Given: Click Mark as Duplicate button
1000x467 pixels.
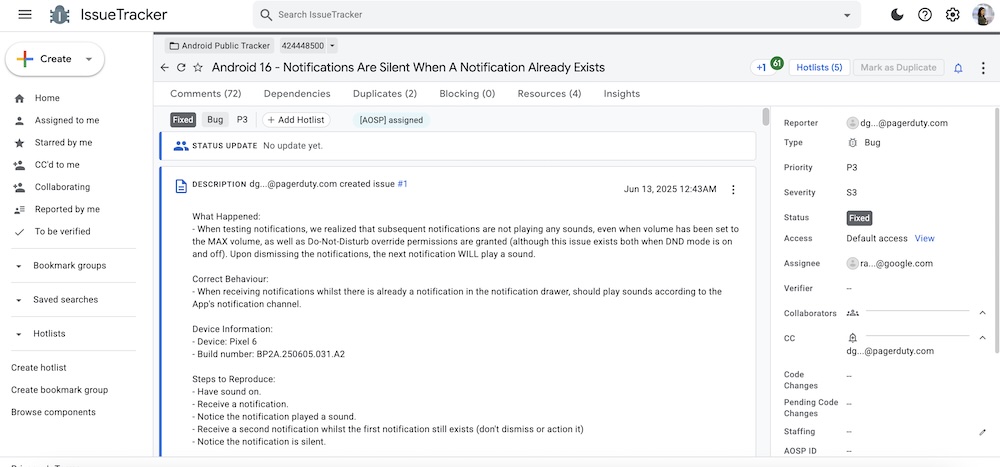Looking at the screenshot, I should (899, 68).
